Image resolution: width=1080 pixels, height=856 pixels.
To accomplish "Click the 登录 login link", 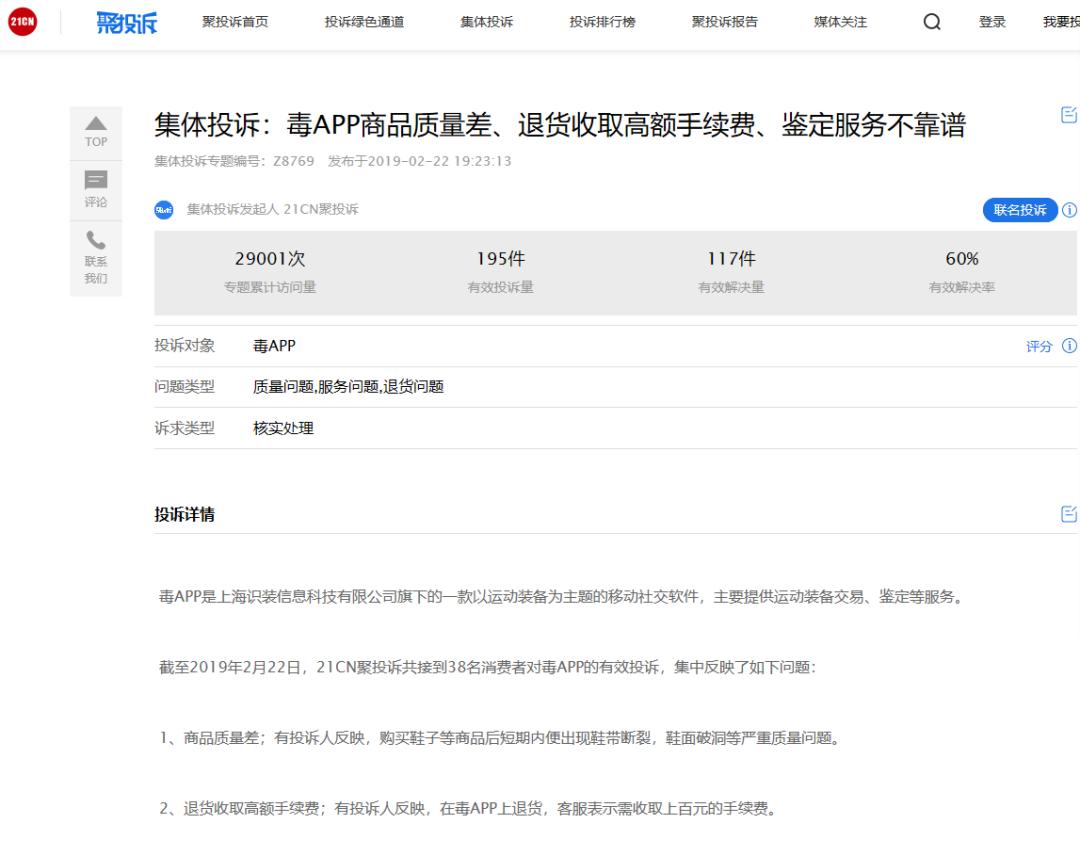I will click(991, 21).
